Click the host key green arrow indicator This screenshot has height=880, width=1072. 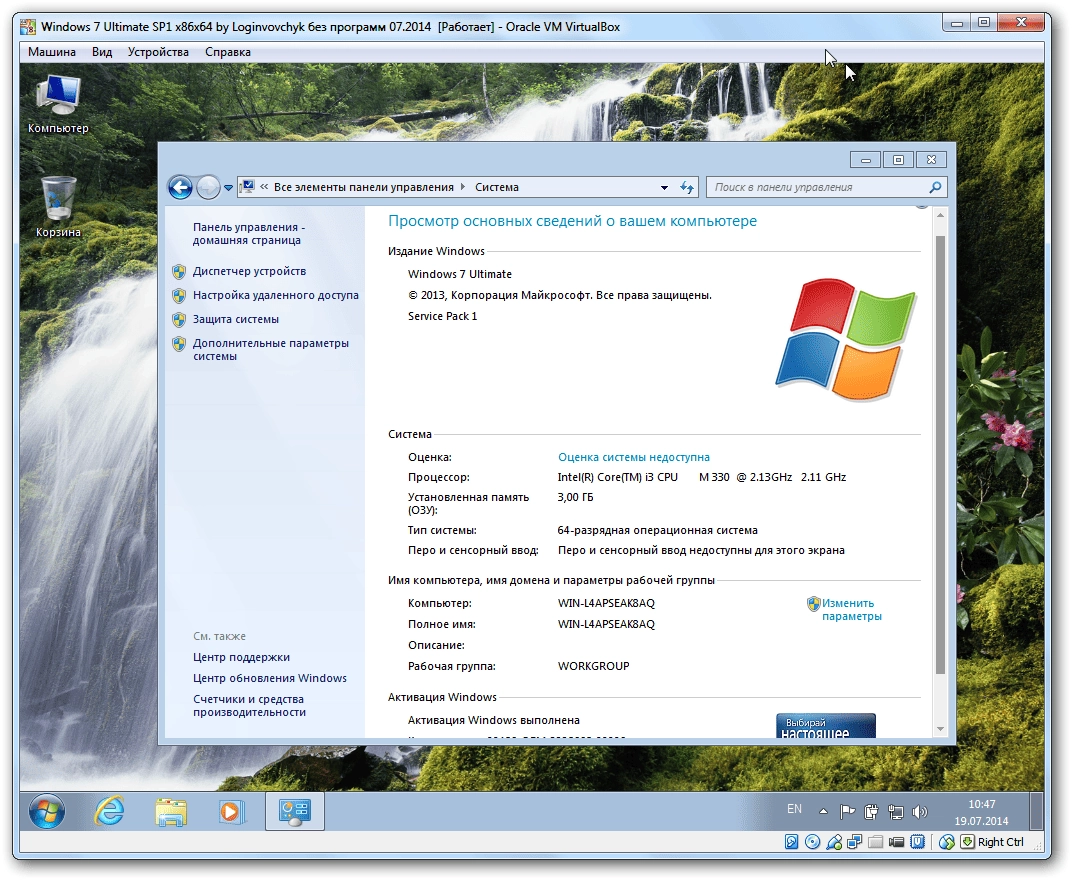coord(967,842)
